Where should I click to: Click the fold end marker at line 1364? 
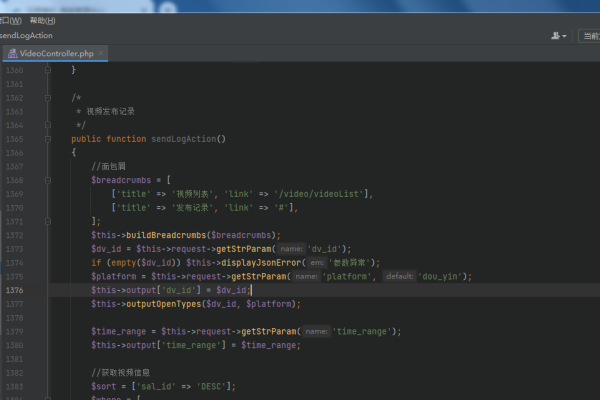(49, 125)
